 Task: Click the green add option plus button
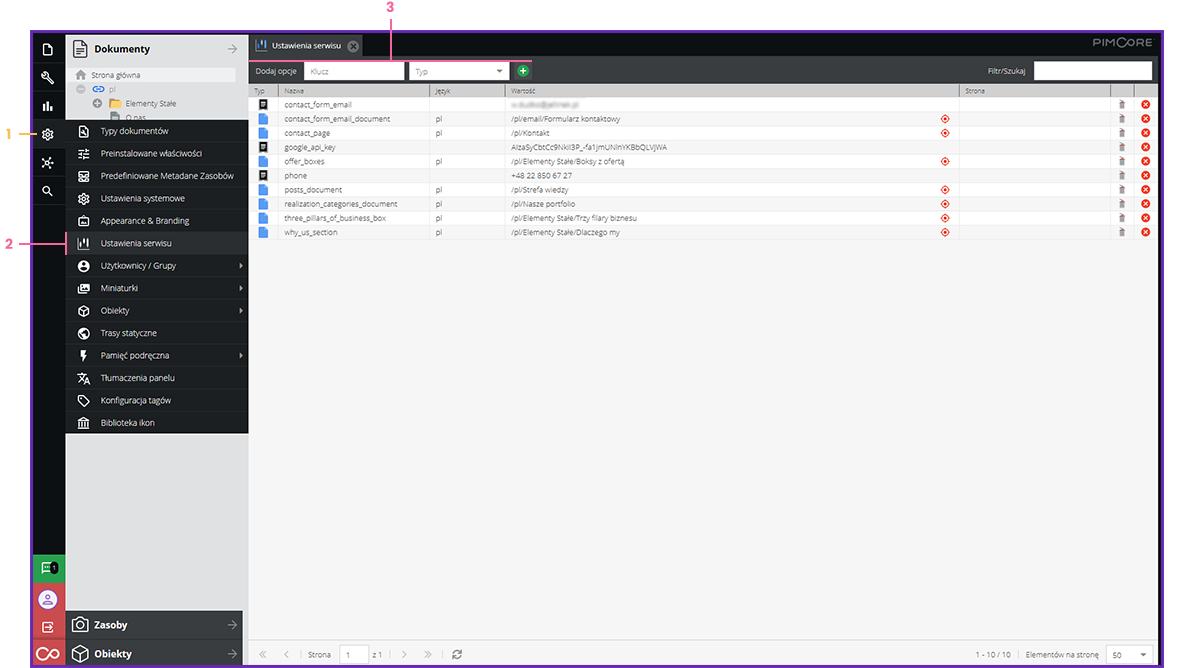pyautogui.click(x=523, y=71)
